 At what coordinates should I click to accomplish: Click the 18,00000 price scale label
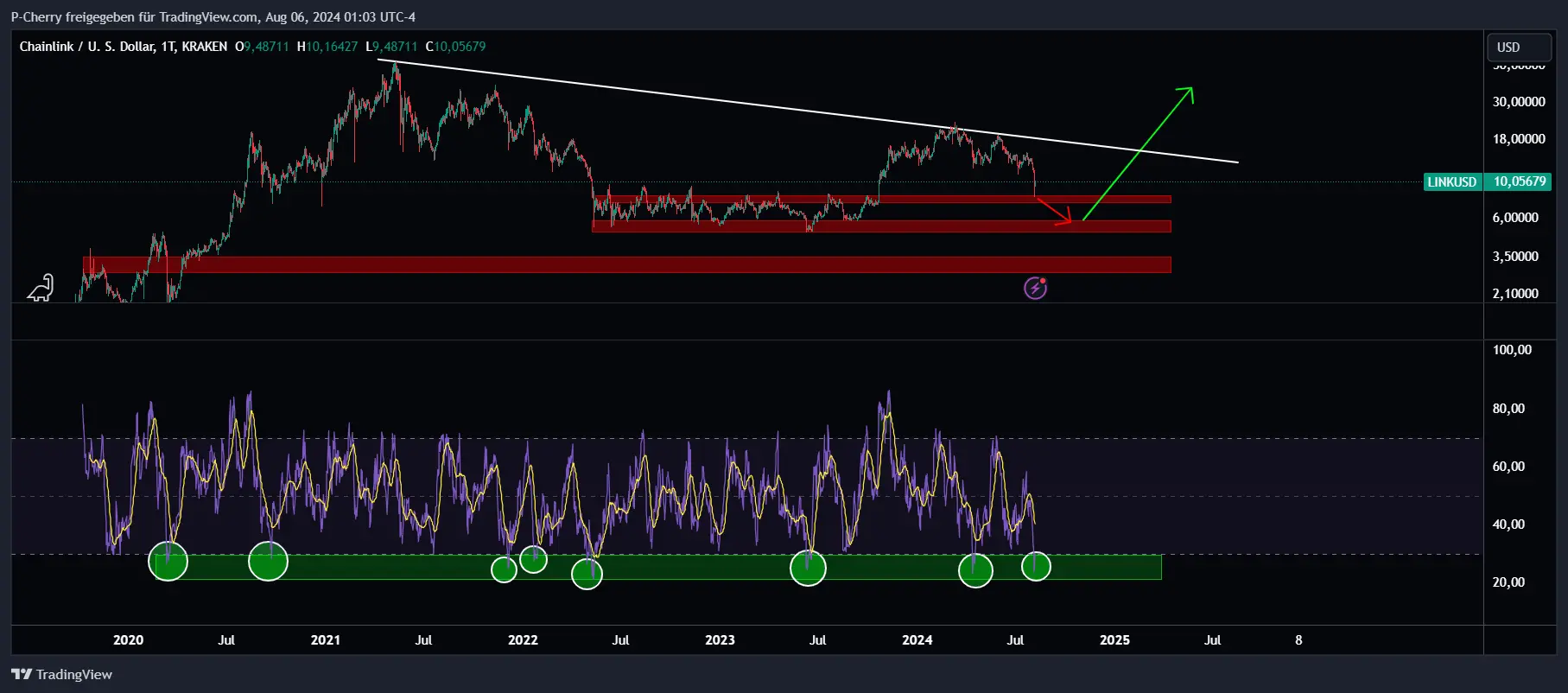(x=1519, y=139)
